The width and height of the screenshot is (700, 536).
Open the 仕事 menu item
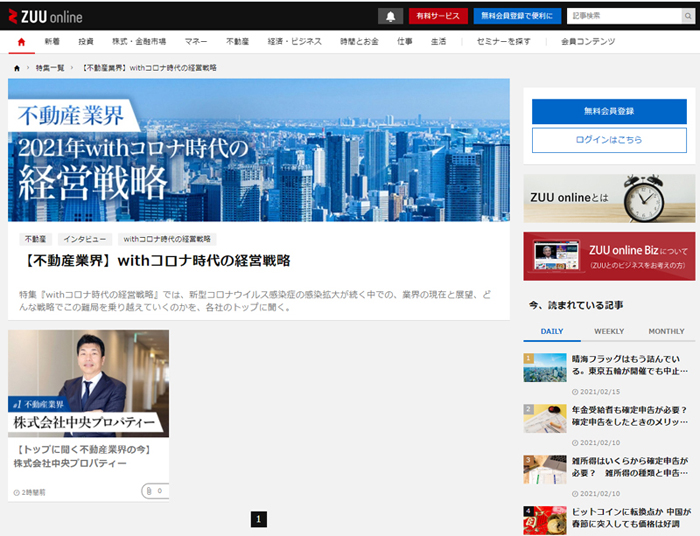coord(404,42)
